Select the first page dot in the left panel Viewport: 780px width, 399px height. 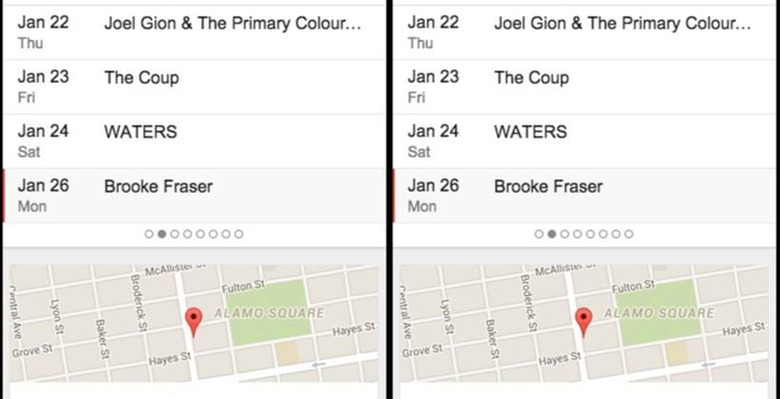(x=149, y=234)
